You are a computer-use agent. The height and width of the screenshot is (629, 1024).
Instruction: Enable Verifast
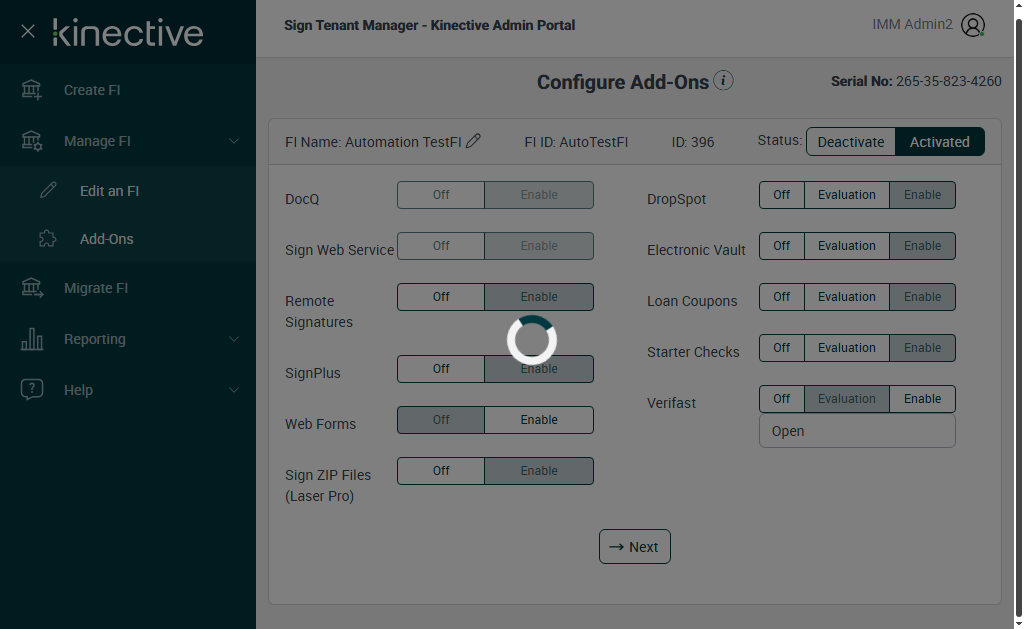click(922, 398)
